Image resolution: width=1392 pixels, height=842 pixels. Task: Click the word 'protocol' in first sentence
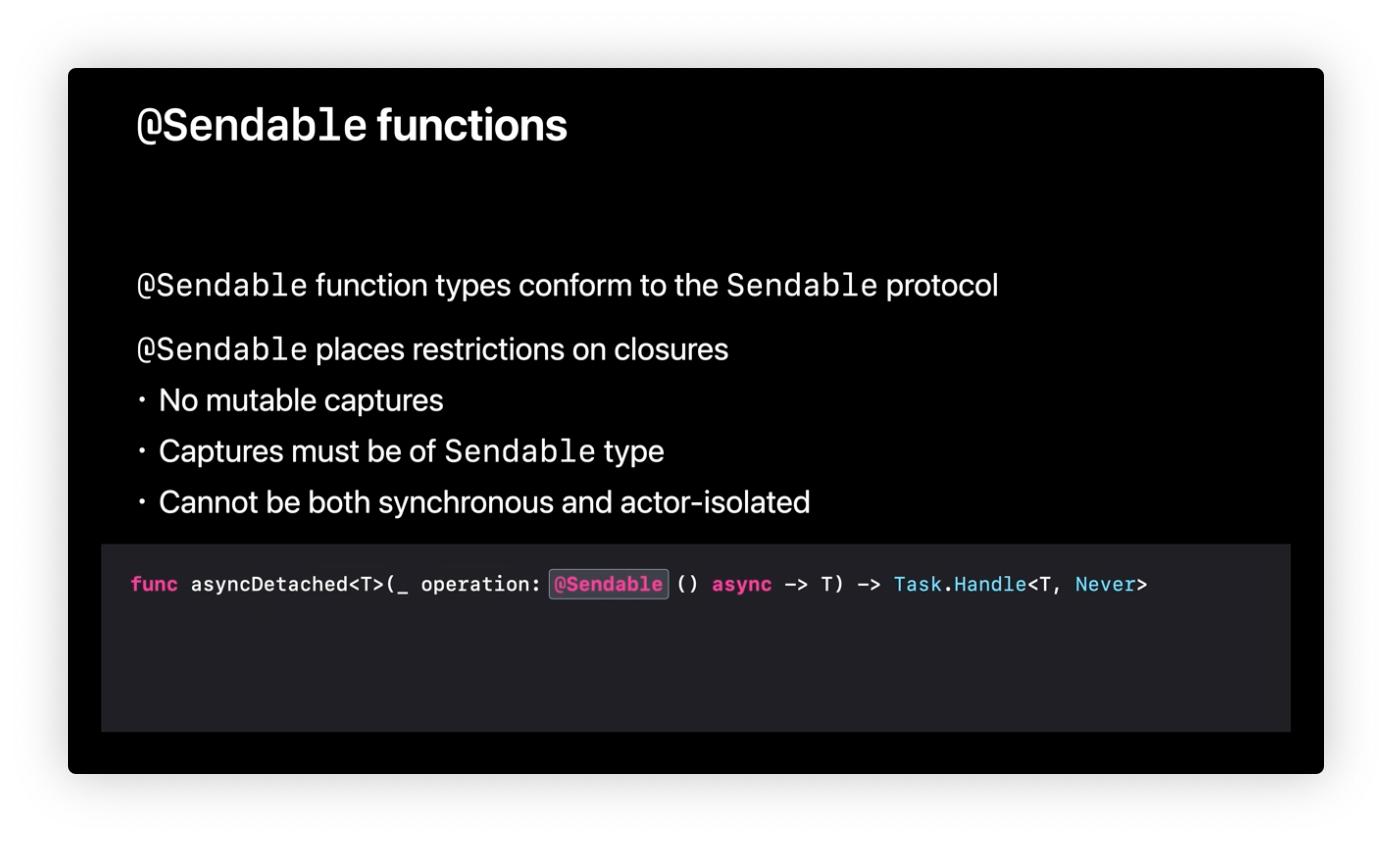pyautogui.click(x=942, y=286)
